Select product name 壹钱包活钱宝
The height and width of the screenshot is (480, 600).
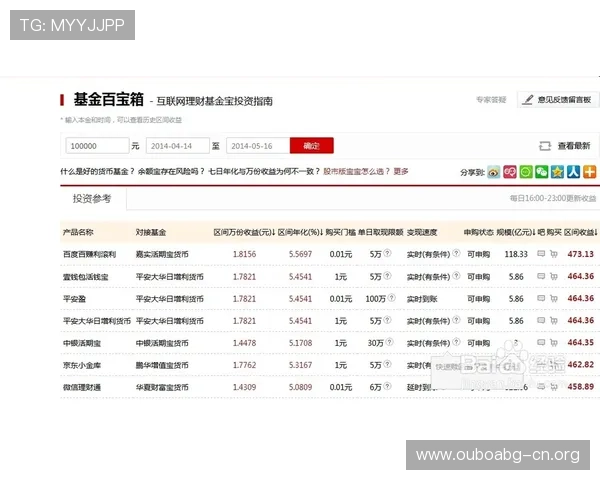(86, 277)
